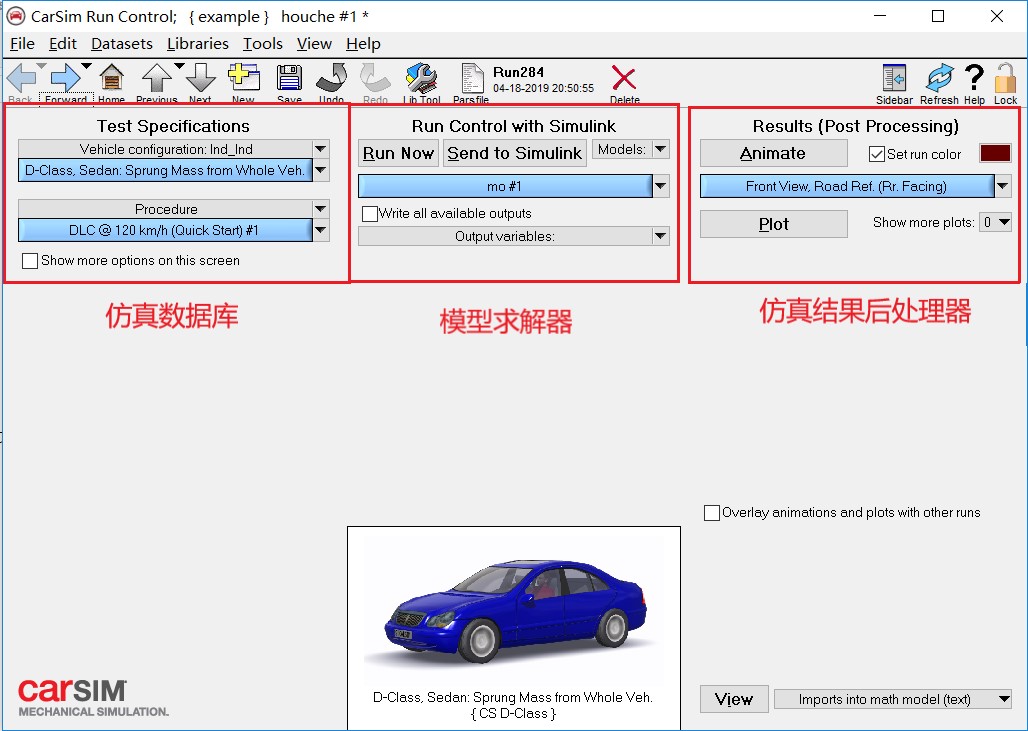The image size is (1028, 731).
Task: Expand the Models dropdown
Action: (631, 150)
